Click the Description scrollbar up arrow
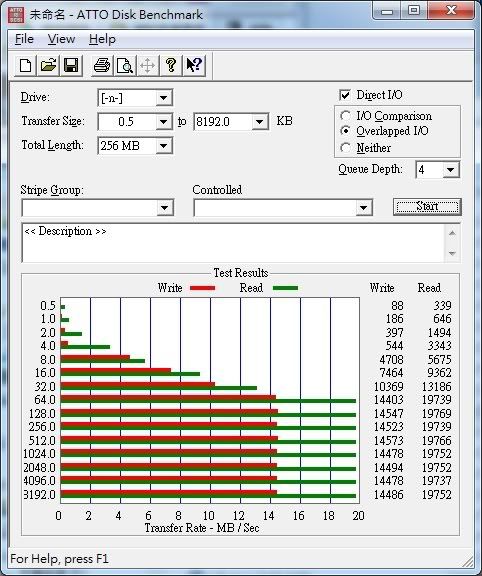 click(452, 233)
